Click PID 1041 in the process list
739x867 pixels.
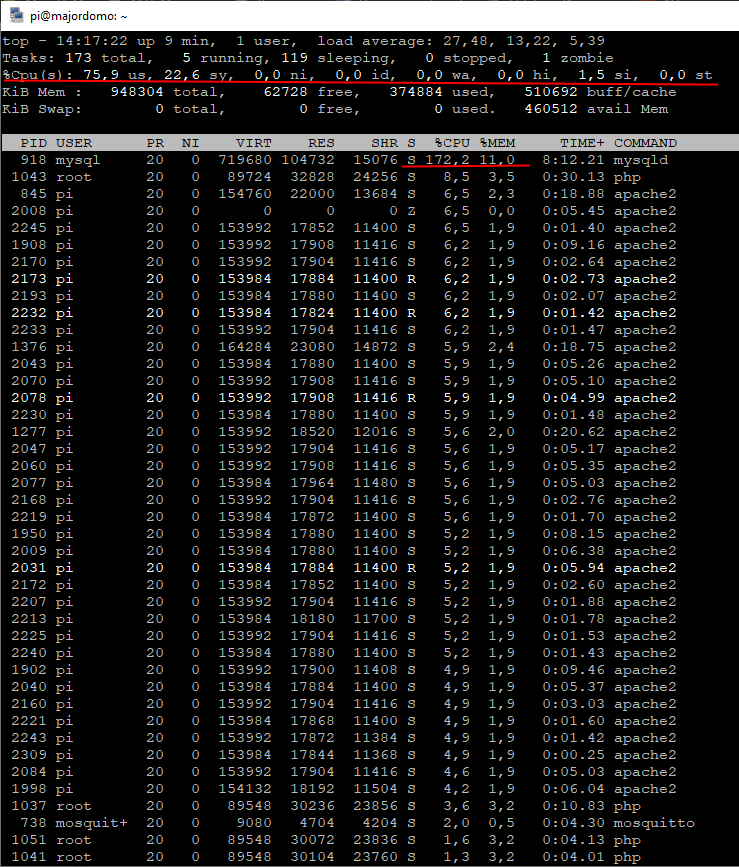click(x=29, y=857)
